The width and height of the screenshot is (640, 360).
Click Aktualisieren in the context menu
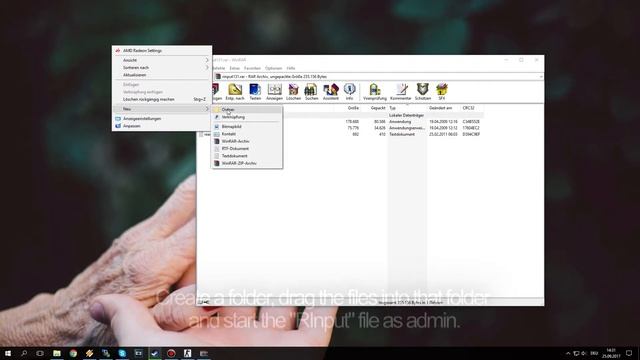tap(162, 75)
